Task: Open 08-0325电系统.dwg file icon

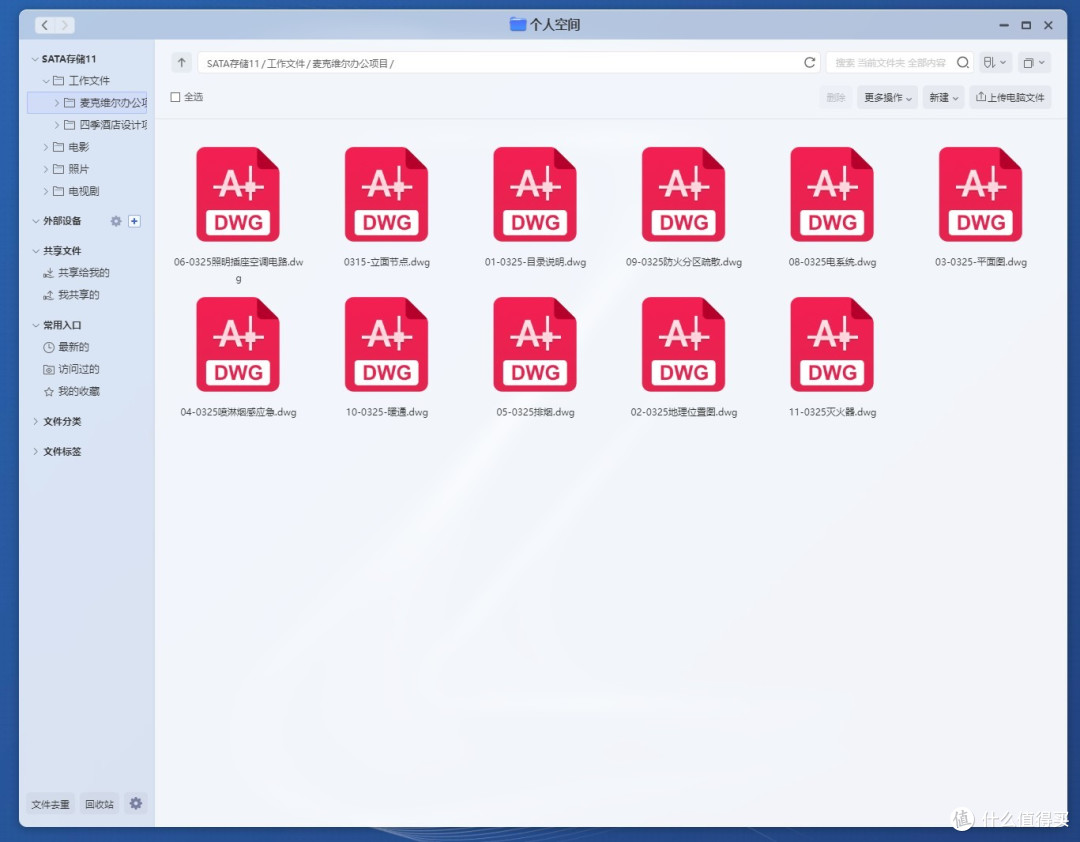Action: (832, 194)
